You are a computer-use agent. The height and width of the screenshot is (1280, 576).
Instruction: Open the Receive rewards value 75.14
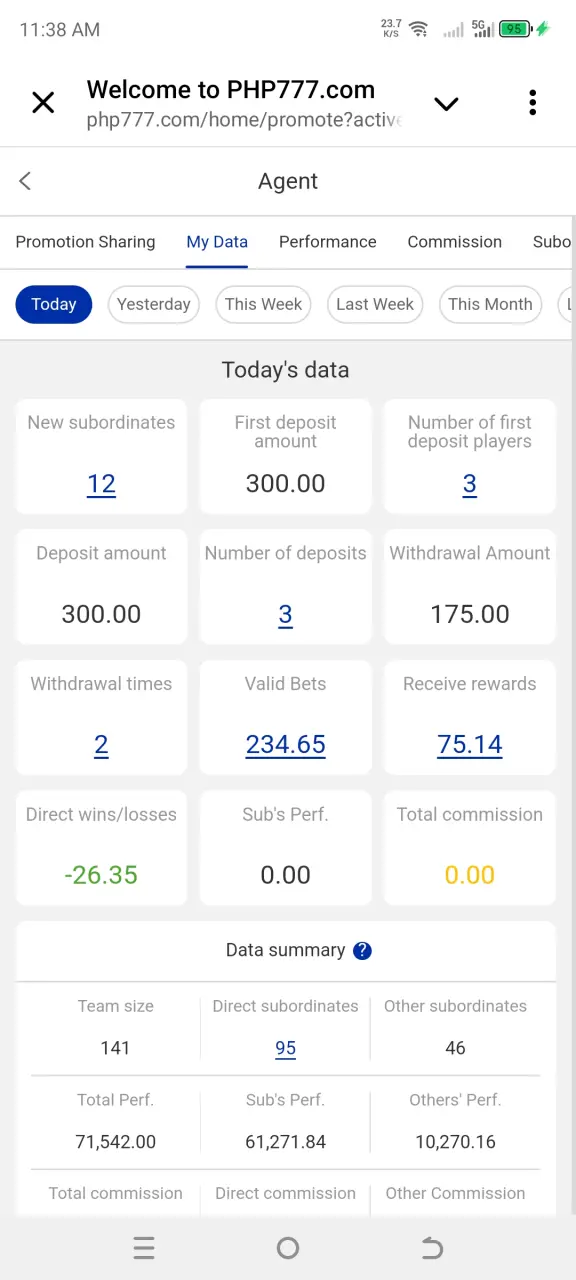(470, 745)
